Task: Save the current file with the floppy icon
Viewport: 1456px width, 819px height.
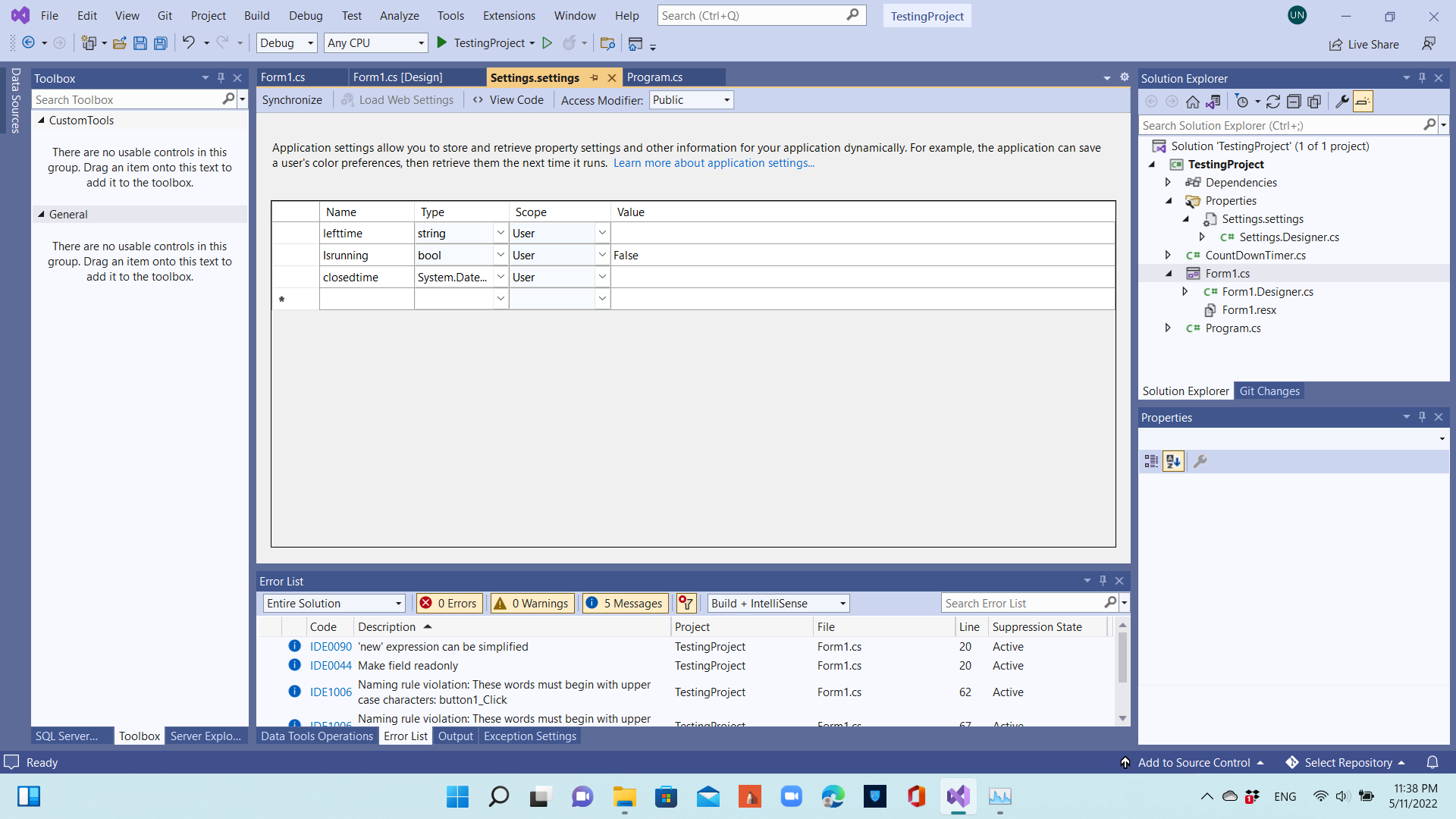Action: tap(140, 43)
